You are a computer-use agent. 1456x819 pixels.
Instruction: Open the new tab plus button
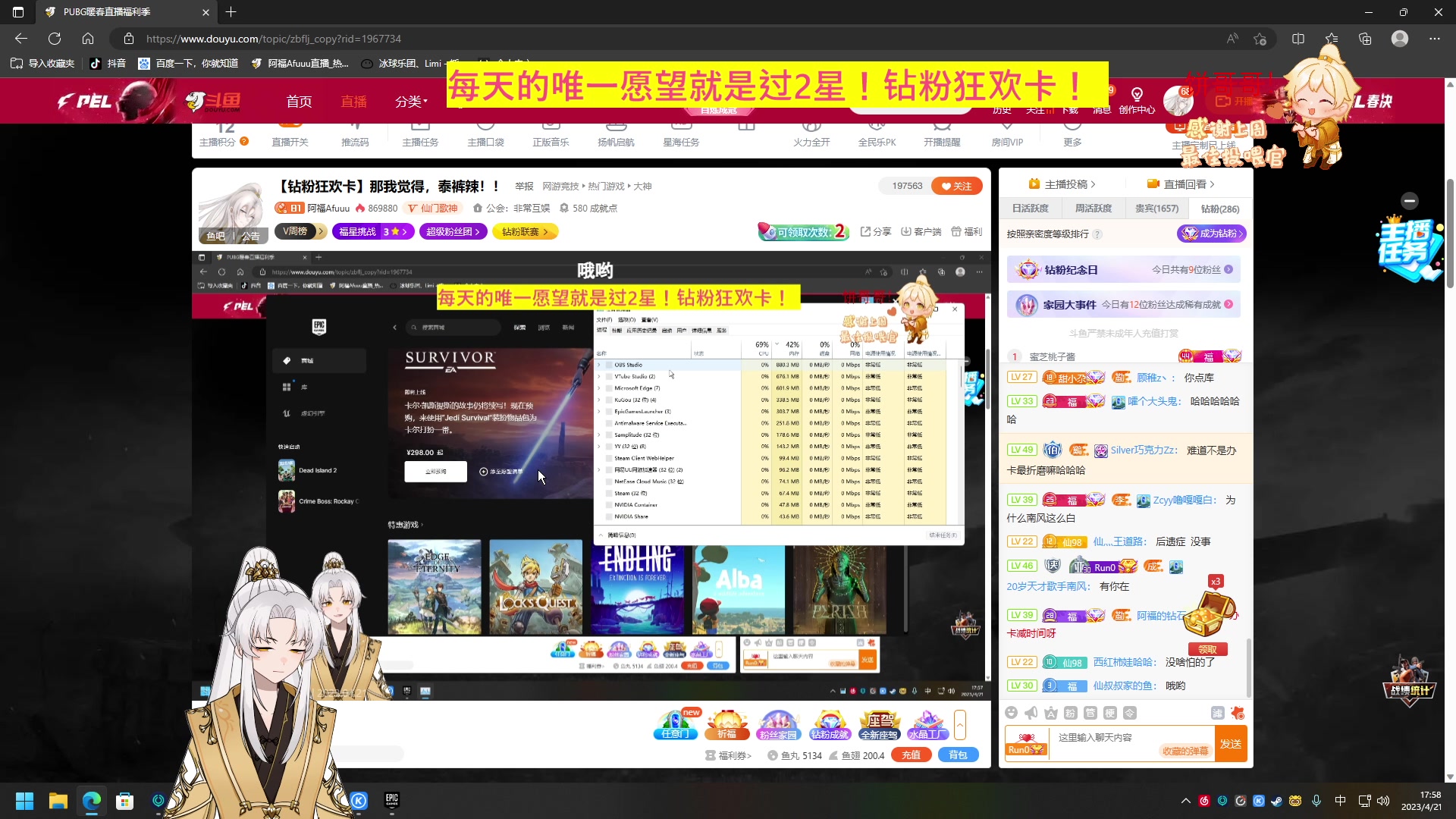(x=231, y=12)
